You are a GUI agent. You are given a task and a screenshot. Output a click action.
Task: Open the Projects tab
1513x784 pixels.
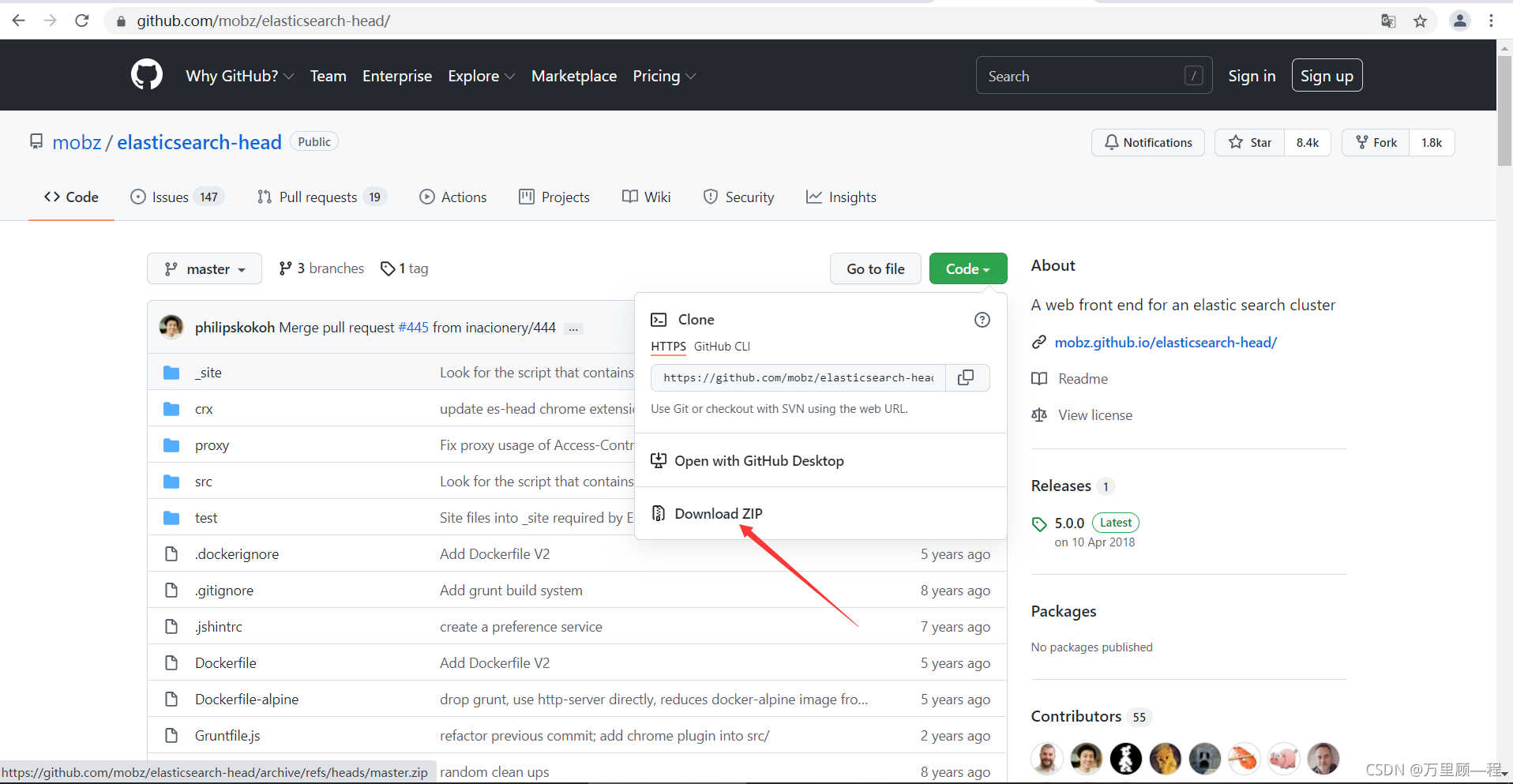554,197
